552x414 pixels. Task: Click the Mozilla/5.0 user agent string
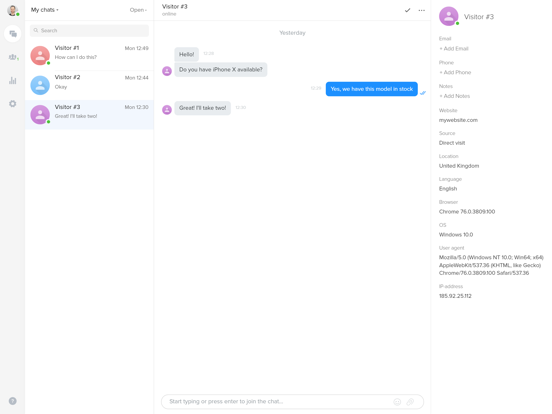(x=491, y=265)
